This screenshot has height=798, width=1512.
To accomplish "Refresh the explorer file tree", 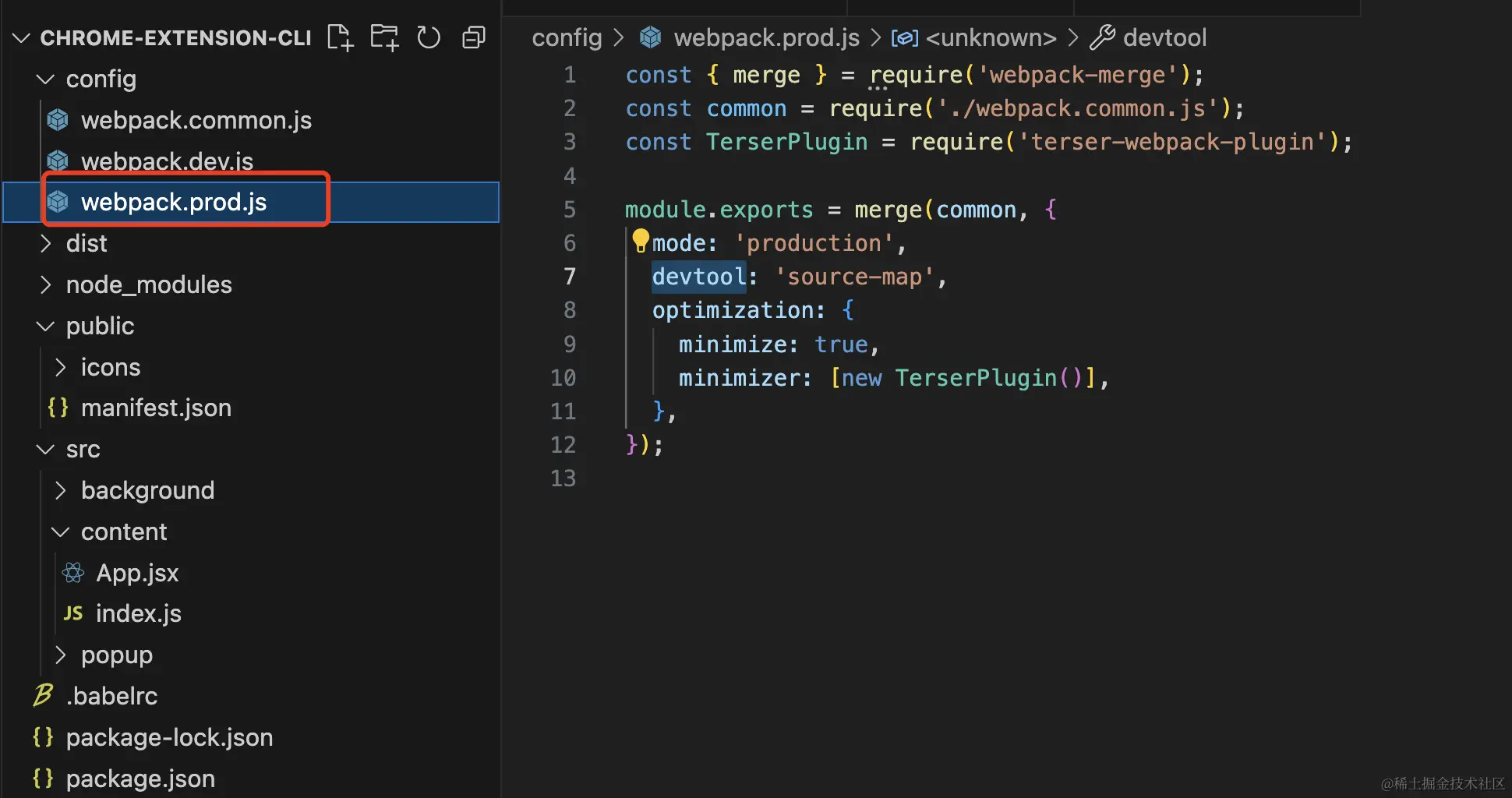I will [x=429, y=37].
